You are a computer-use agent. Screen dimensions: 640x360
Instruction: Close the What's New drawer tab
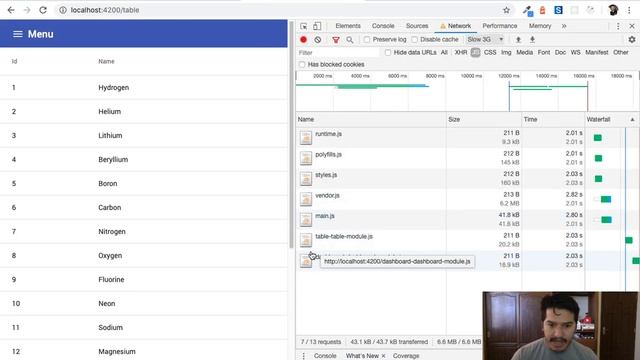383,356
